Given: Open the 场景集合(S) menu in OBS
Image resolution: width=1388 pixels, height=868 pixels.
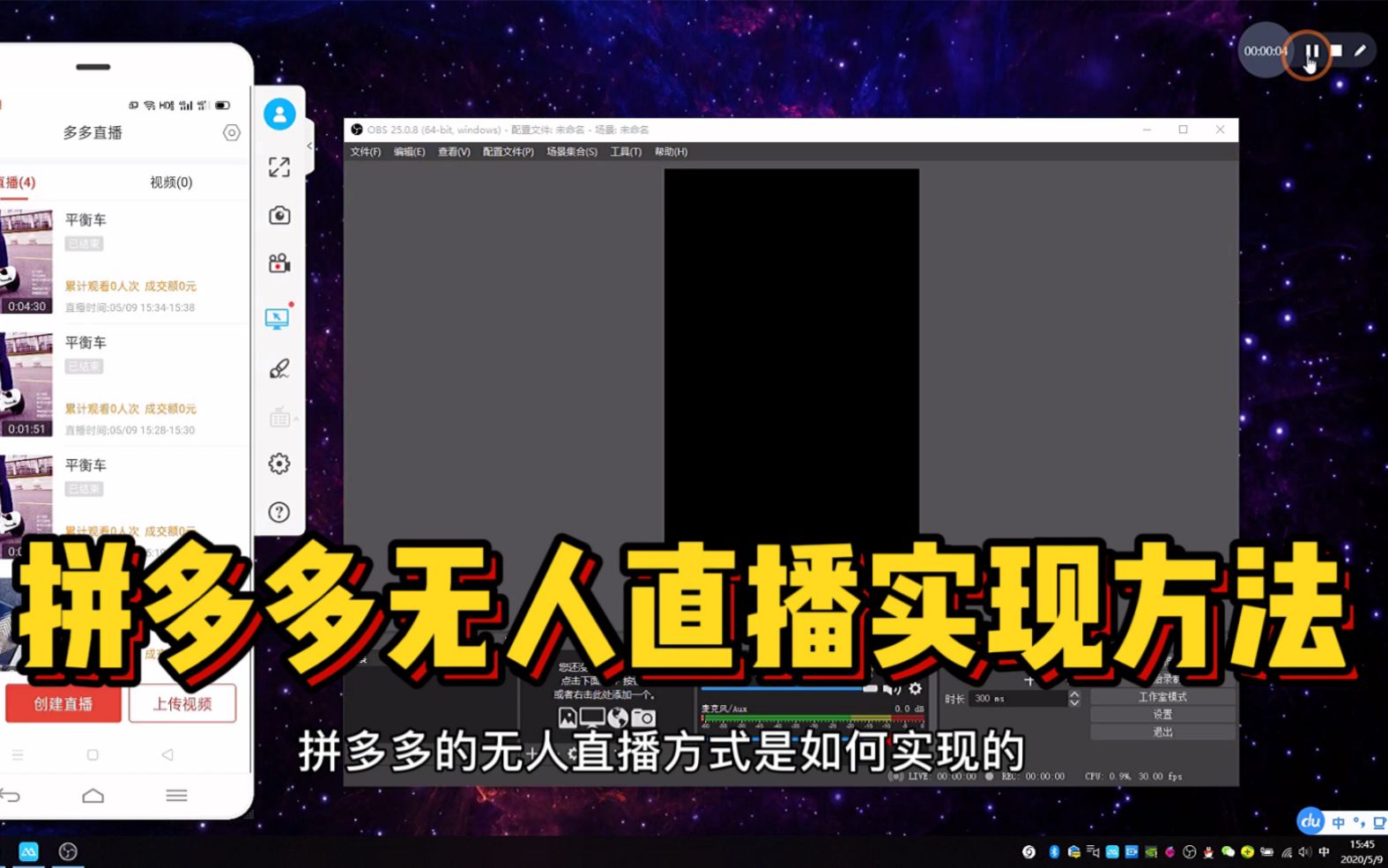Looking at the screenshot, I should pos(572,152).
